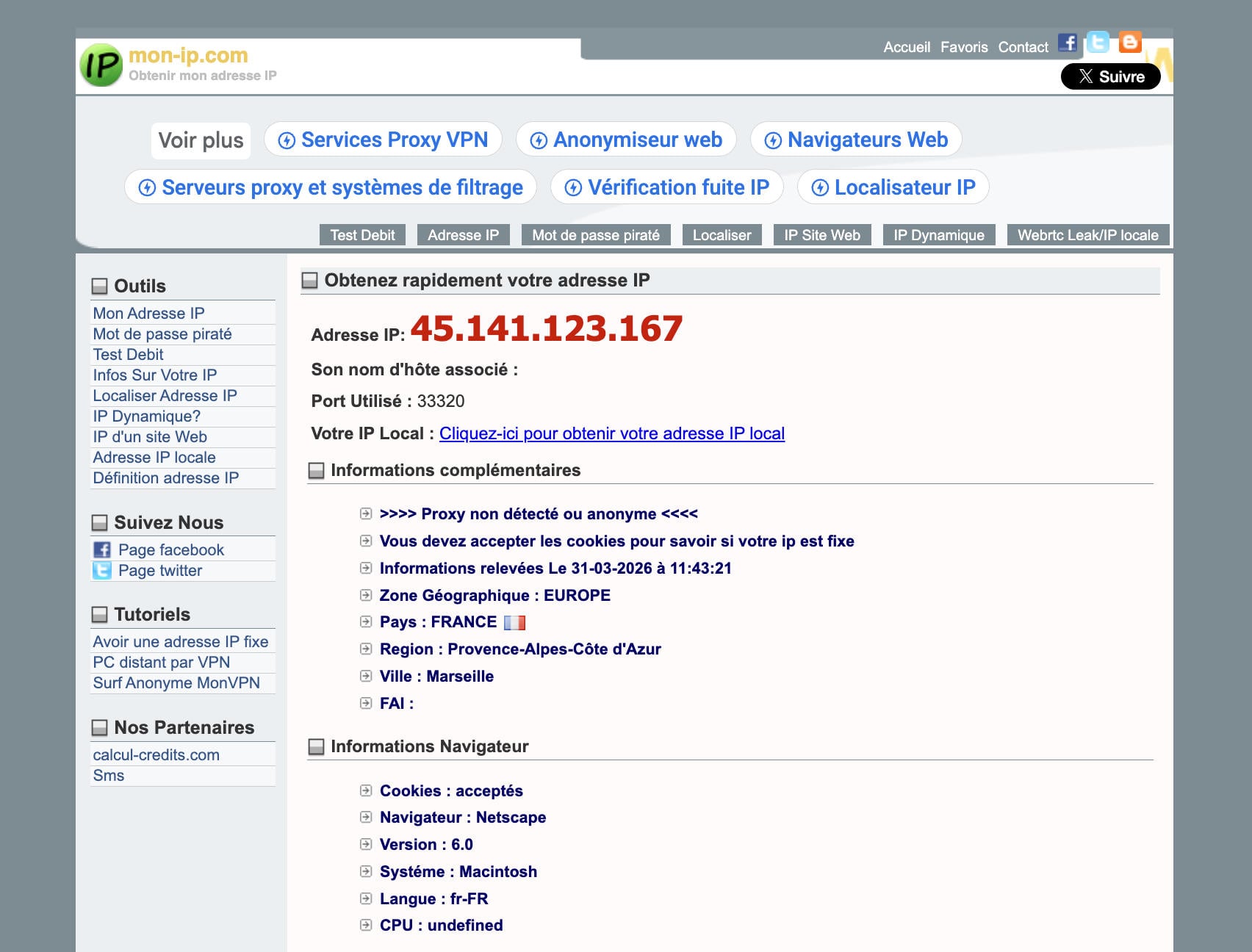Click the orange Blogger icon in header
The image size is (1252, 952).
[x=1129, y=43]
